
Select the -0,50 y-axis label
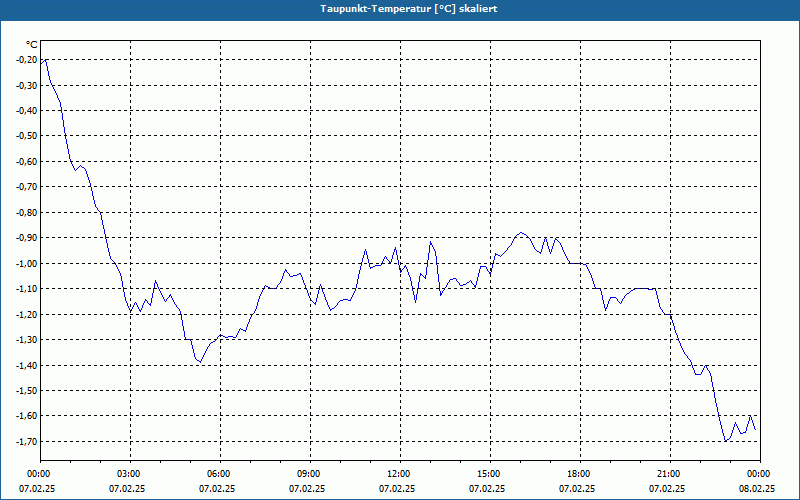pos(28,136)
